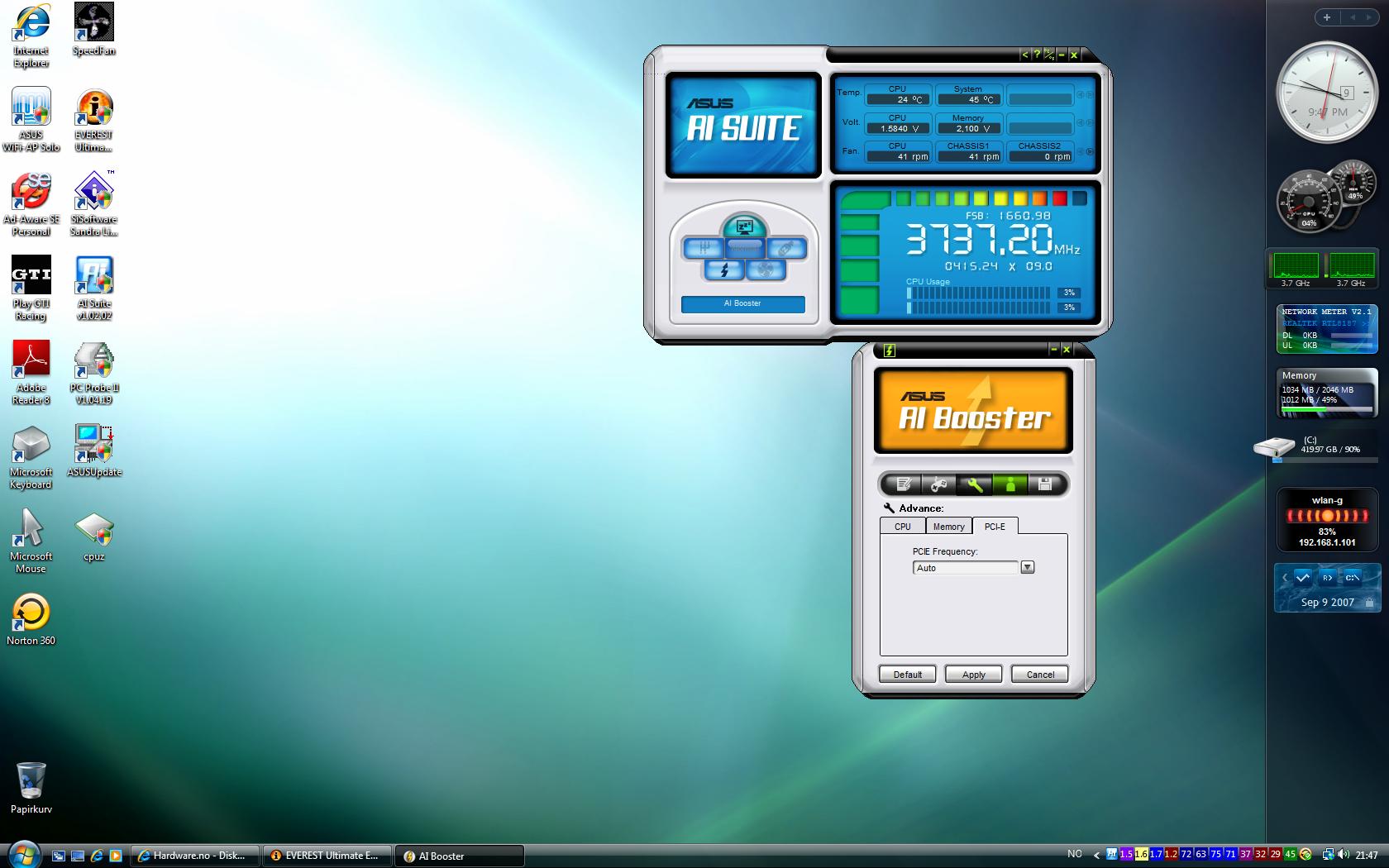Click the Temp row right arrow in AI Suite
Image resolution: width=1389 pixels, height=868 pixels.
(1090, 95)
